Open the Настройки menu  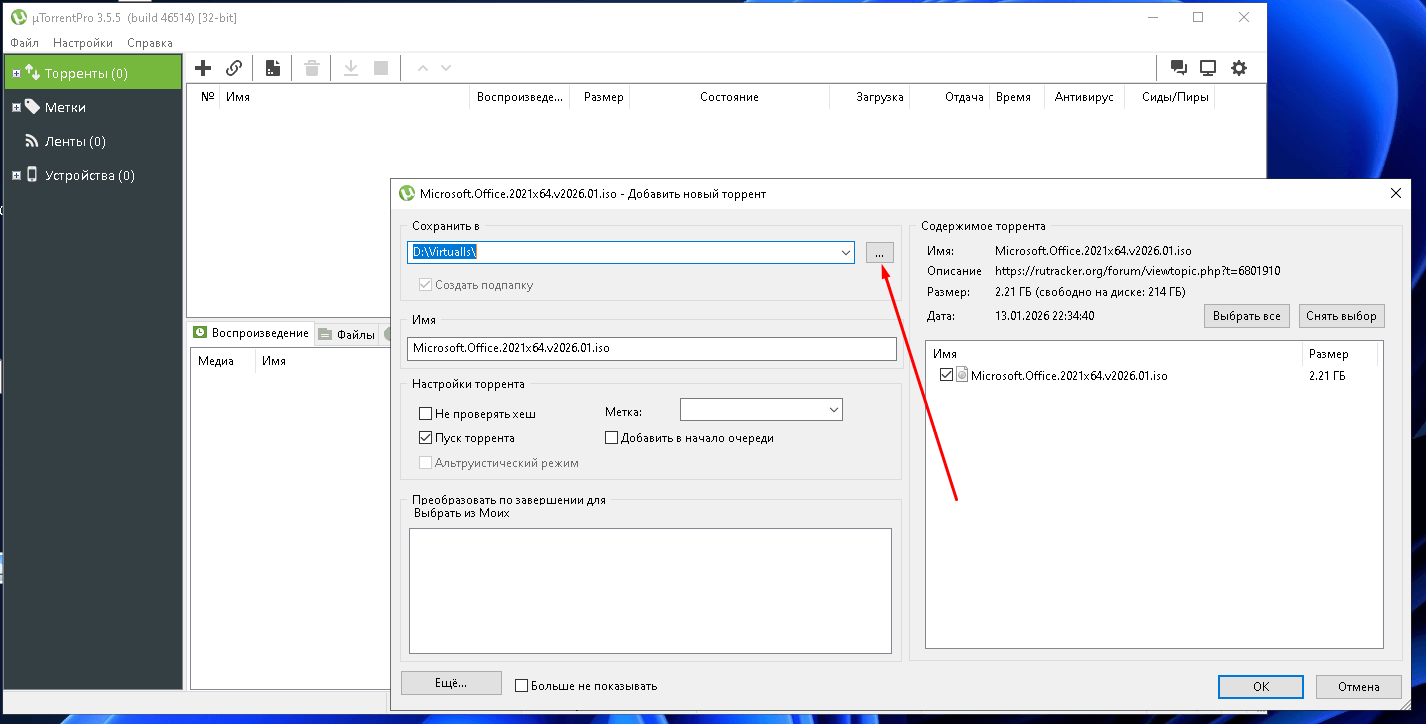pos(83,43)
